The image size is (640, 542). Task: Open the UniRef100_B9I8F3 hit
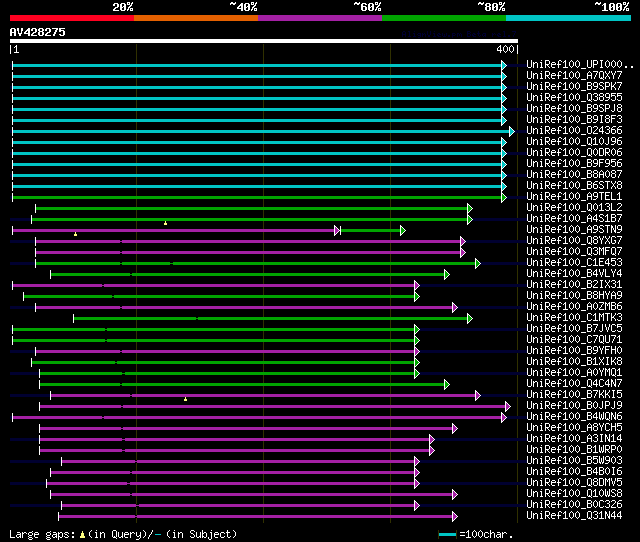click(574, 120)
